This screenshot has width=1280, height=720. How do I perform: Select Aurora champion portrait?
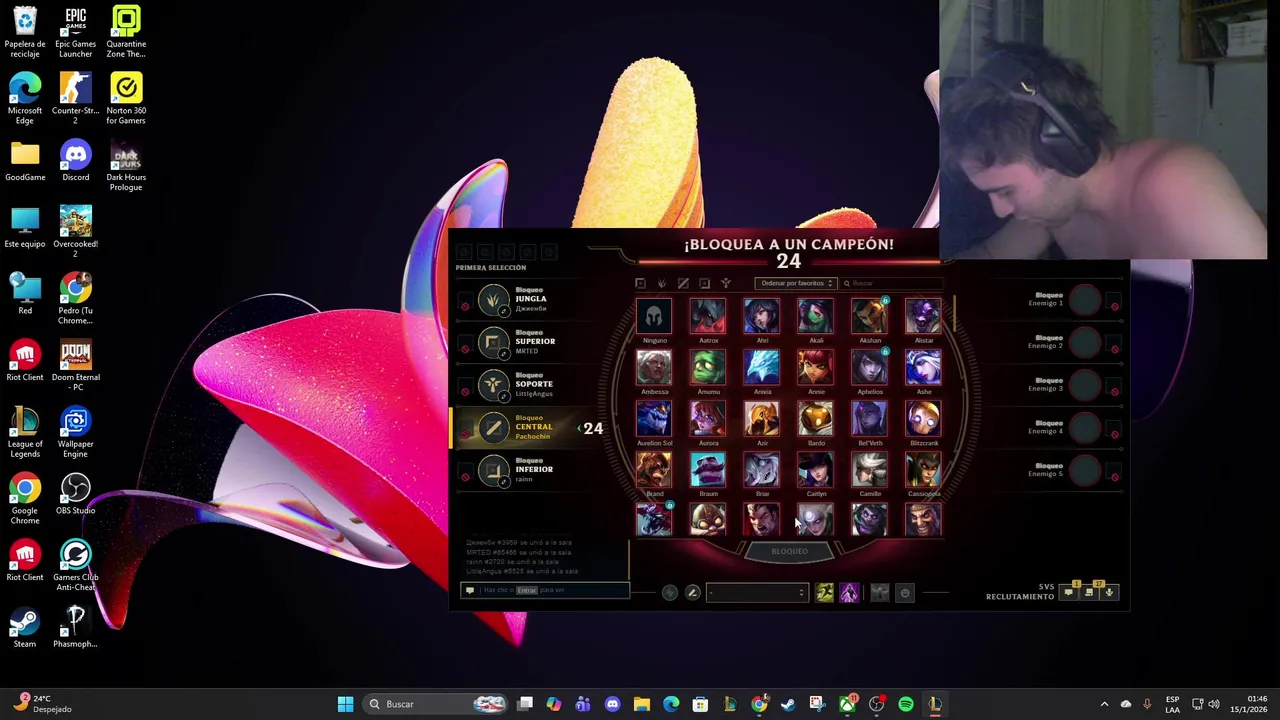708,419
